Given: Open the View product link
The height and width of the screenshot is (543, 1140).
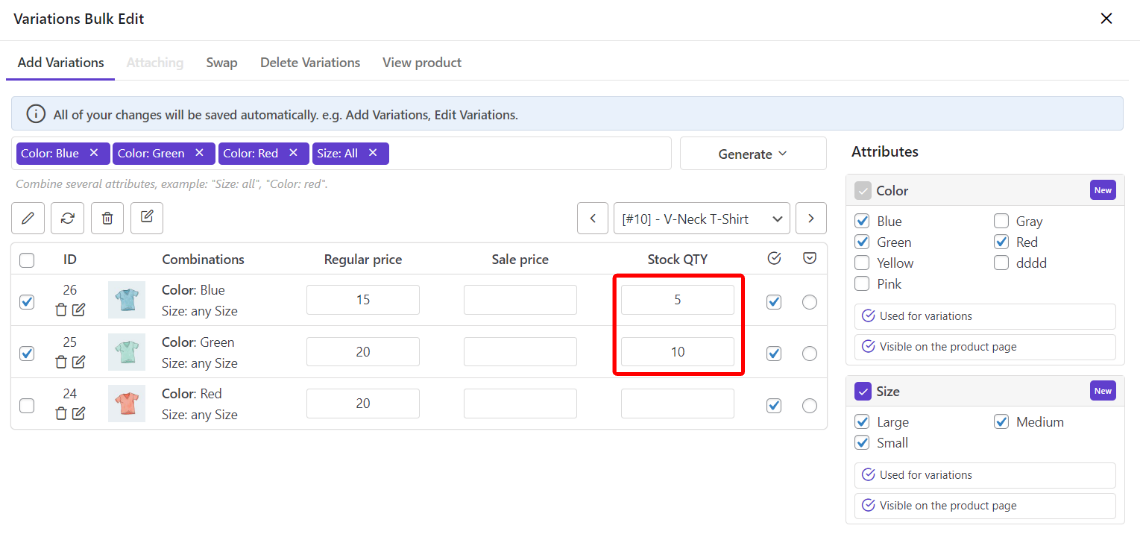Looking at the screenshot, I should tap(422, 62).
